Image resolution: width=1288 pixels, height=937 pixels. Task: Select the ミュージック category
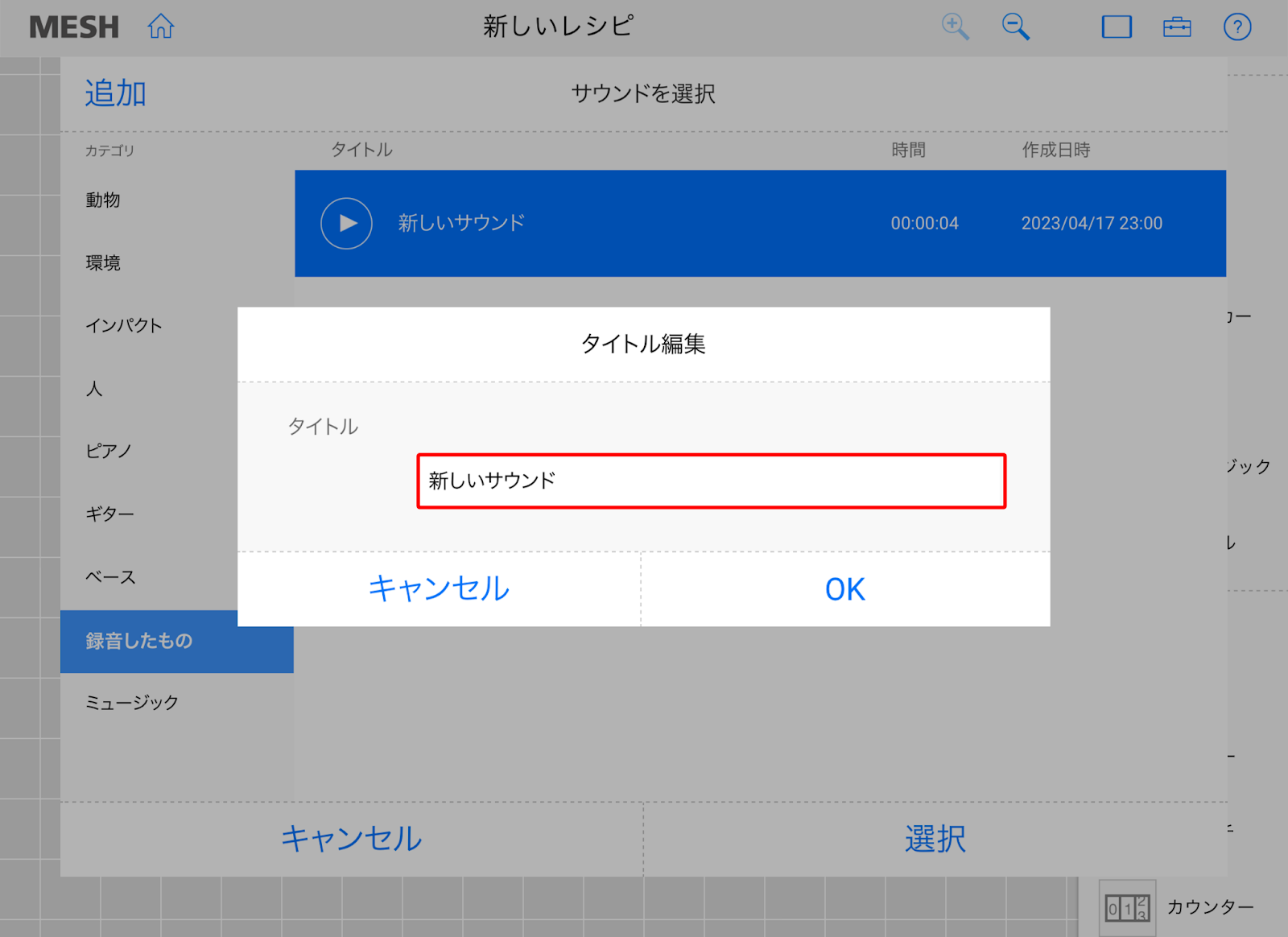132,703
